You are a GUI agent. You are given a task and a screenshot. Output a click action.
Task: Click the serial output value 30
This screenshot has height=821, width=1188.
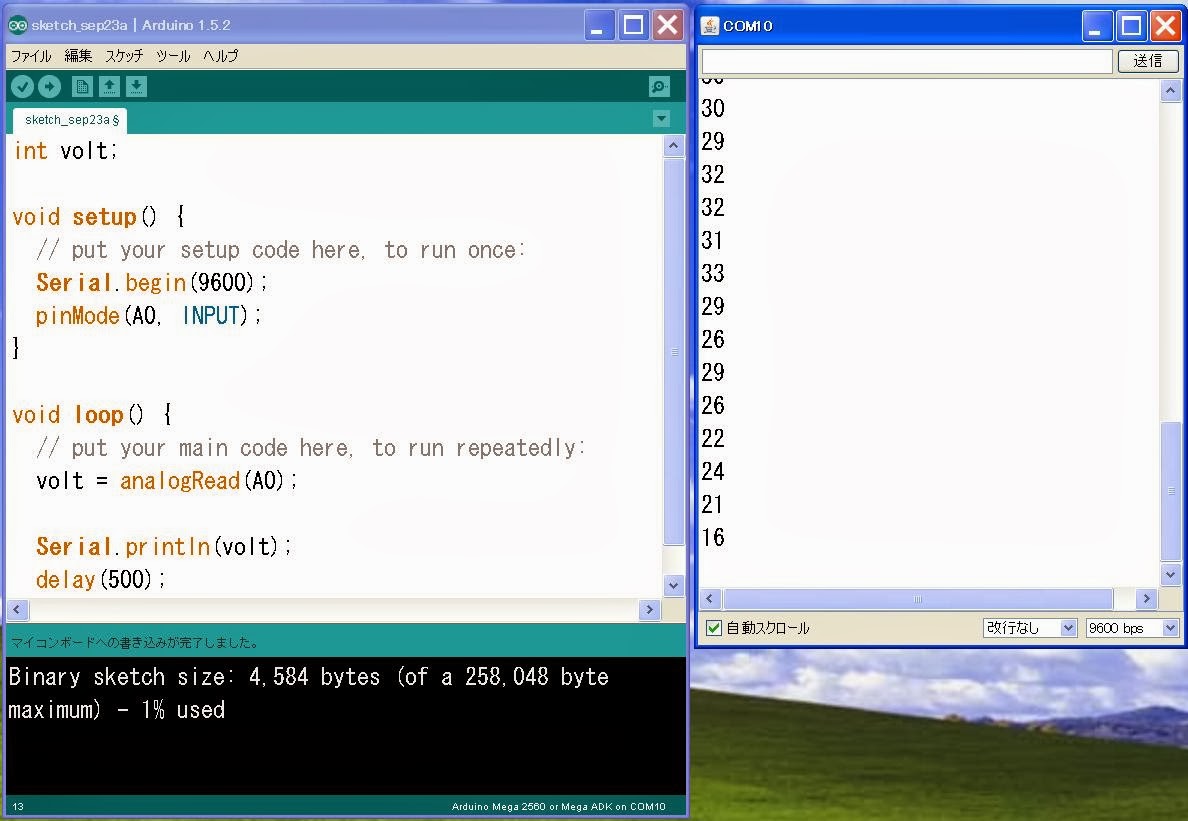pyautogui.click(x=713, y=108)
